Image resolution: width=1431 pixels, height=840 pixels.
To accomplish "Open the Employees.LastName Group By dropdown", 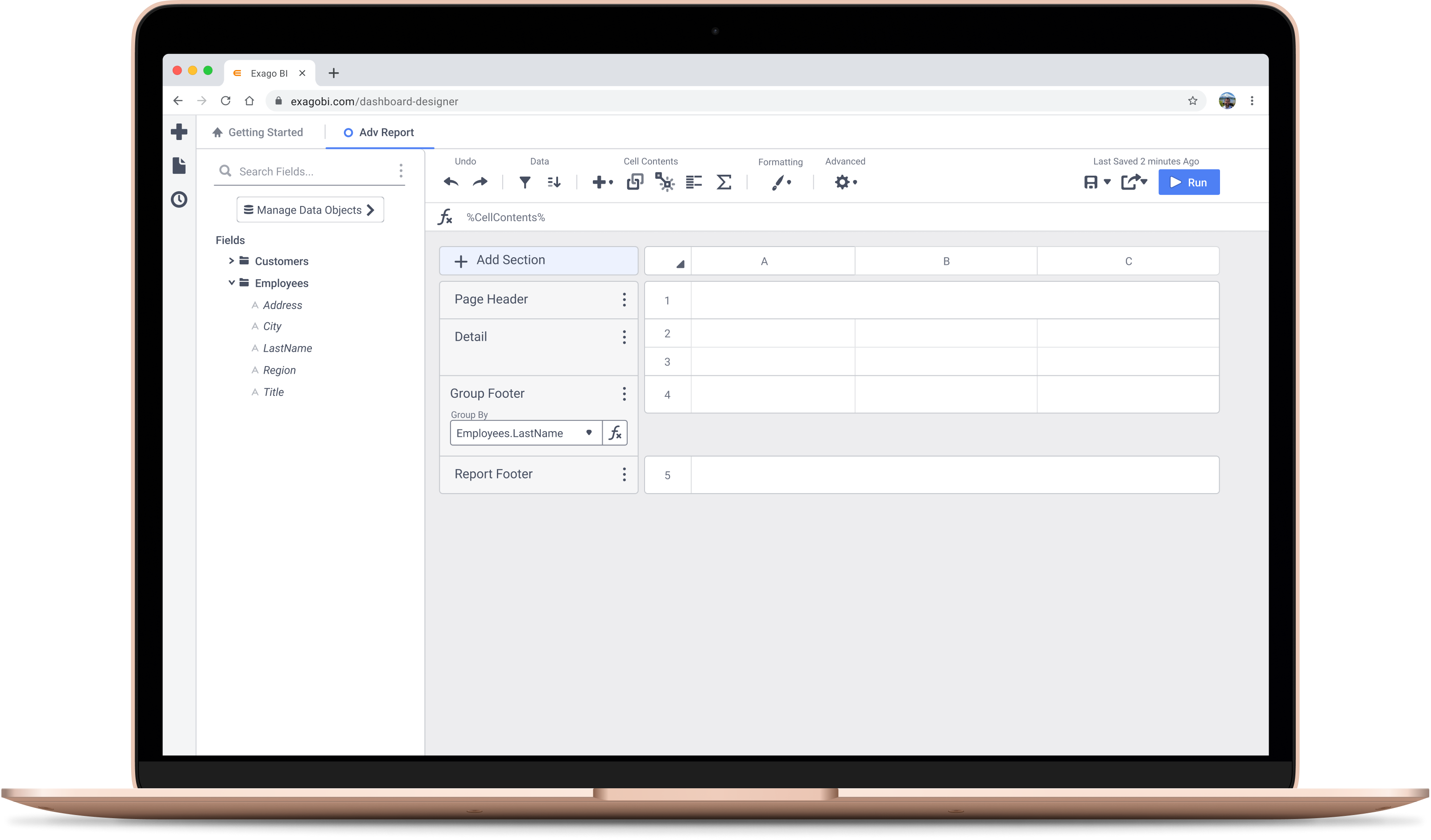I will 589,432.
